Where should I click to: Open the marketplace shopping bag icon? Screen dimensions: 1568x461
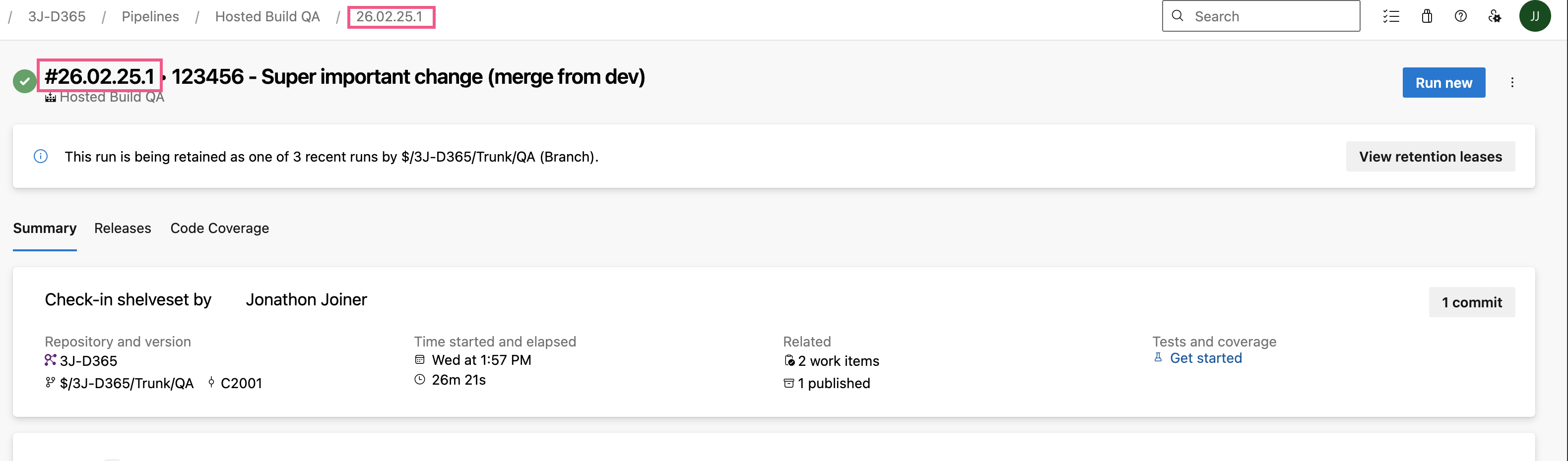(x=1427, y=16)
